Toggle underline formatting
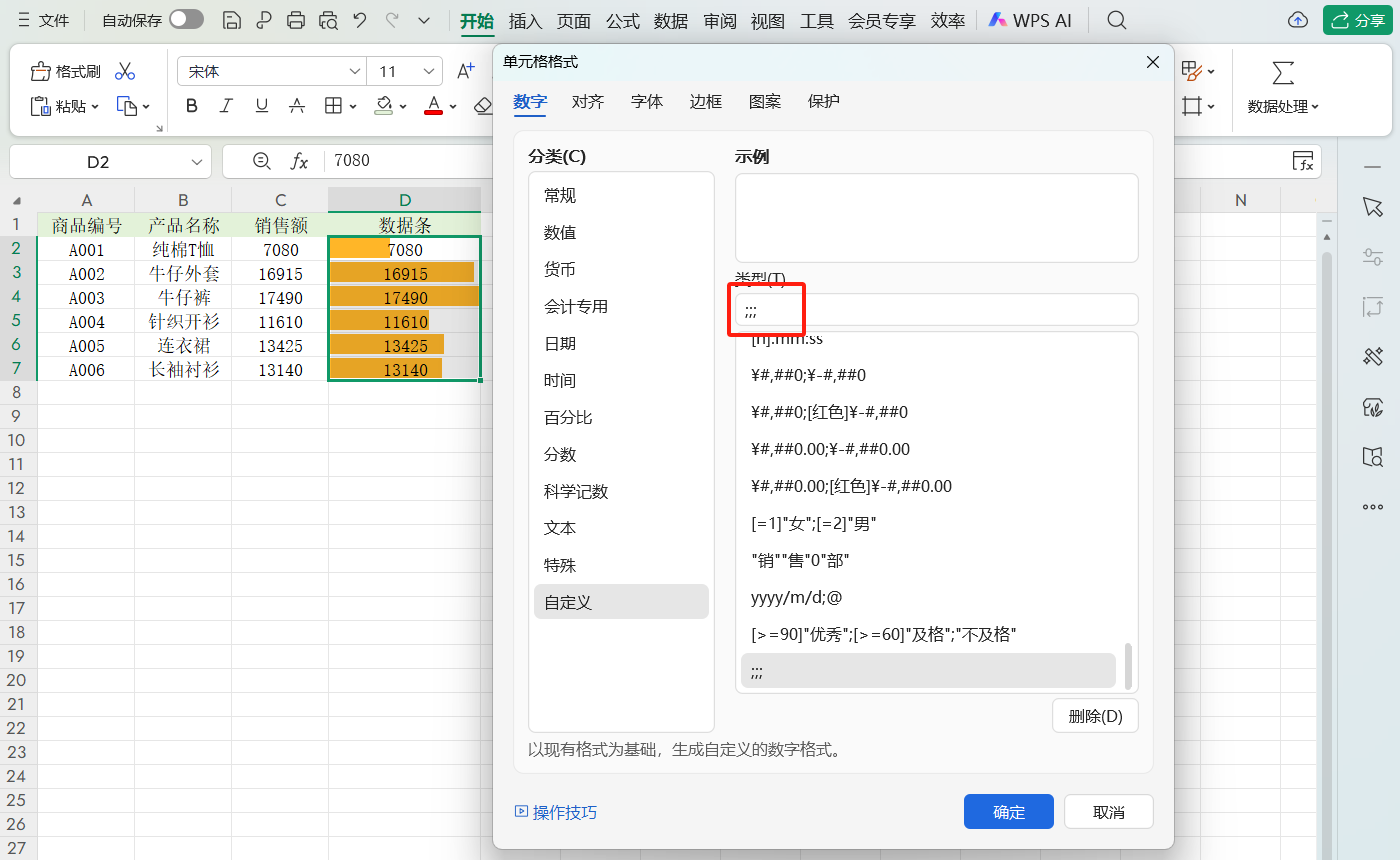Image resolution: width=1400 pixels, height=860 pixels. pos(261,105)
